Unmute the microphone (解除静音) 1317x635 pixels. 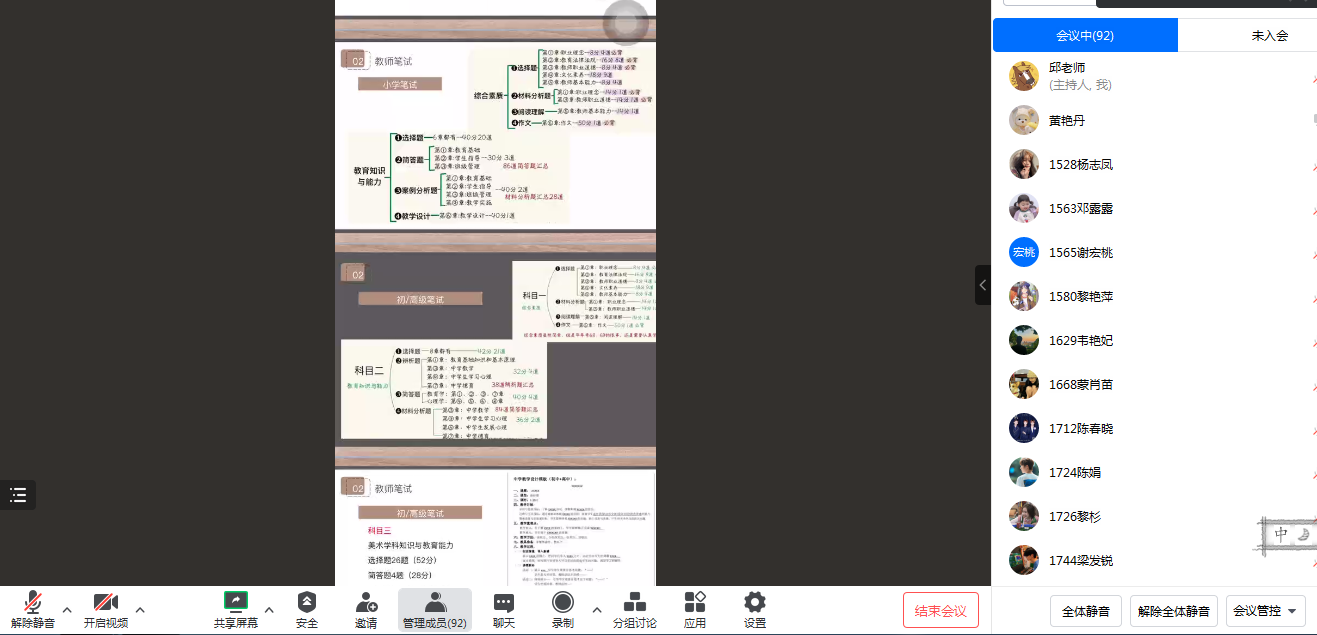coord(33,602)
